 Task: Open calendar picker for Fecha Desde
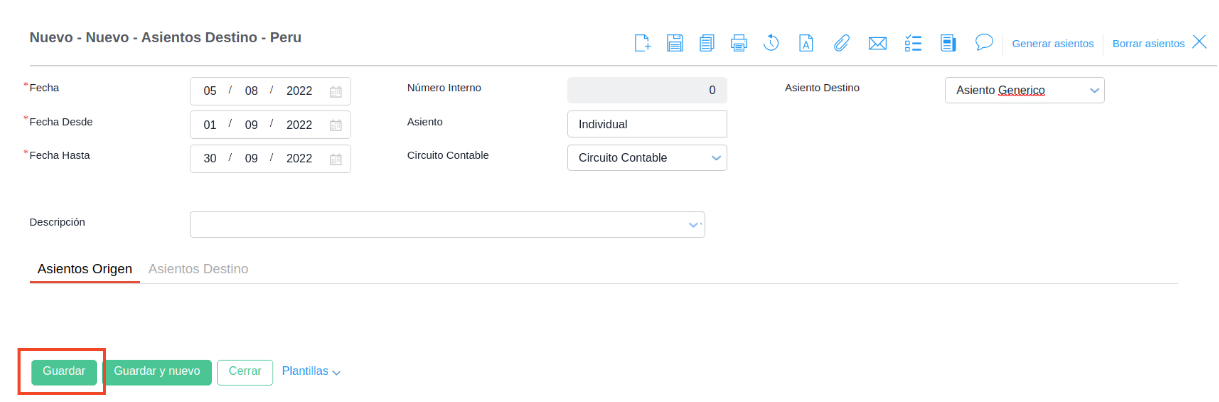point(336,125)
